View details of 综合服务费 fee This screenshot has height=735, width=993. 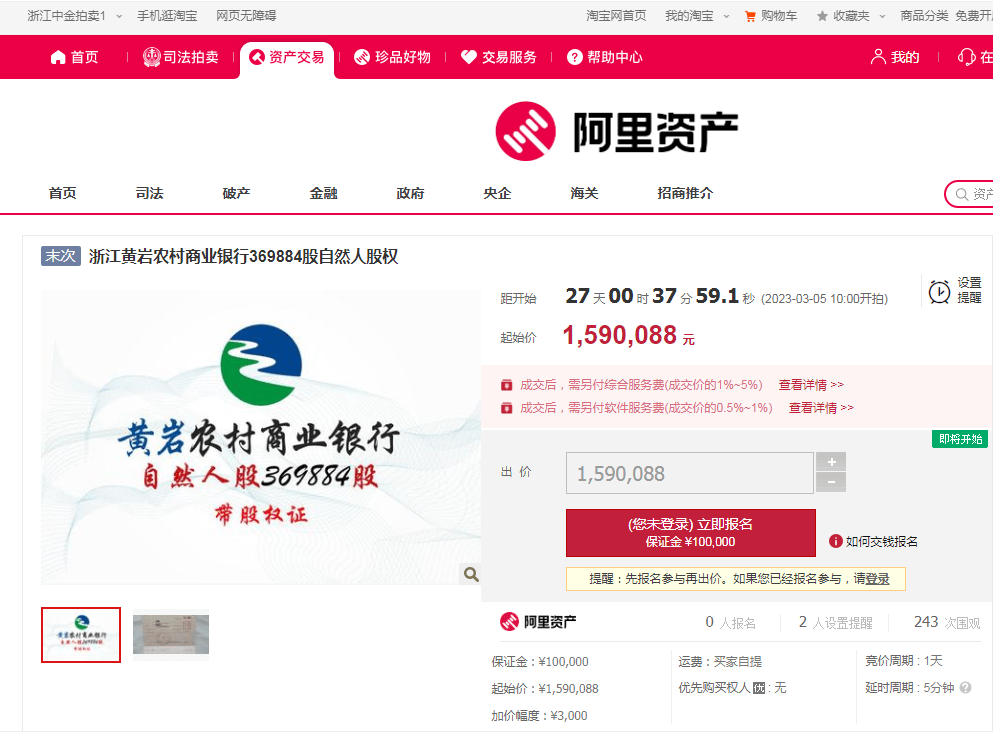tap(811, 385)
